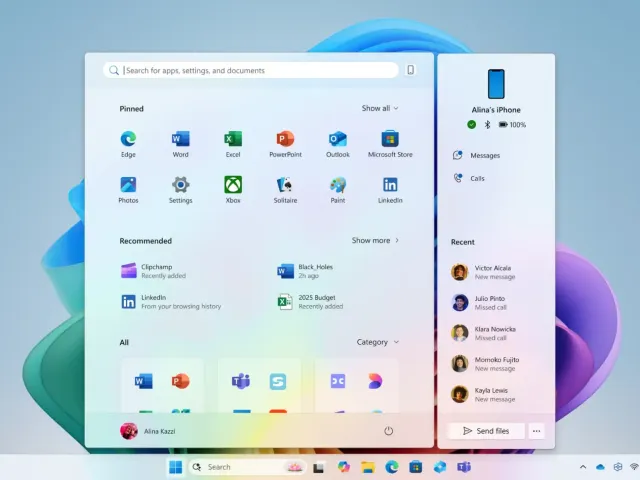Click the Send files button
The width and height of the screenshot is (640, 480).
tap(486, 431)
